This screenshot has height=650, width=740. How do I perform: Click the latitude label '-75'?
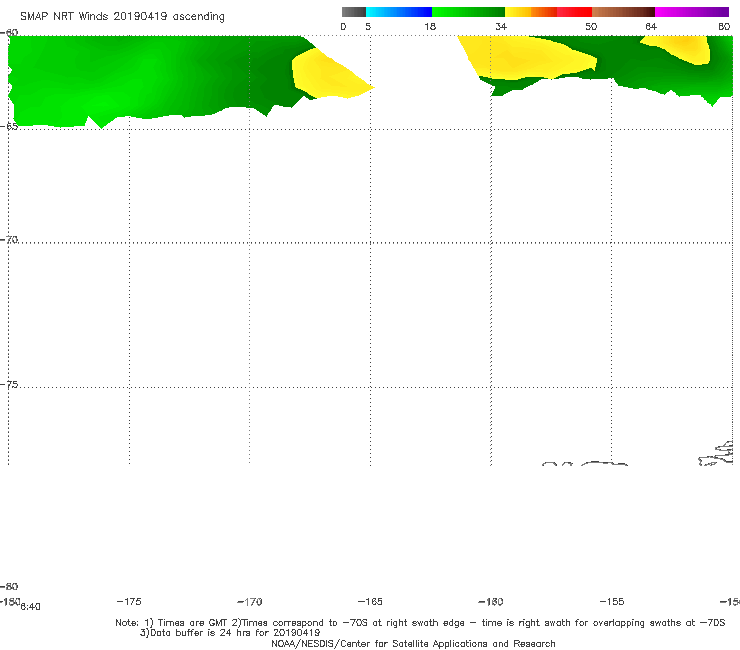click(9, 385)
